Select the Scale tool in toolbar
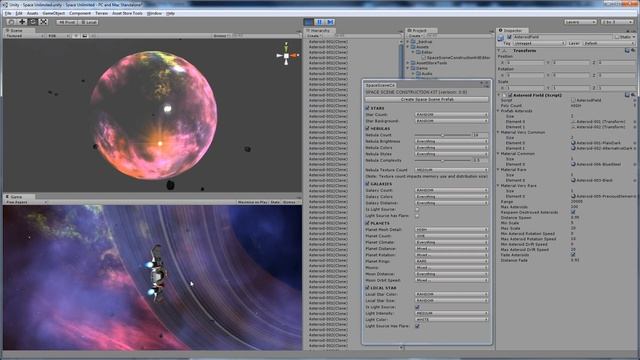Image resolution: width=640 pixels, height=360 pixels. point(43,22)
